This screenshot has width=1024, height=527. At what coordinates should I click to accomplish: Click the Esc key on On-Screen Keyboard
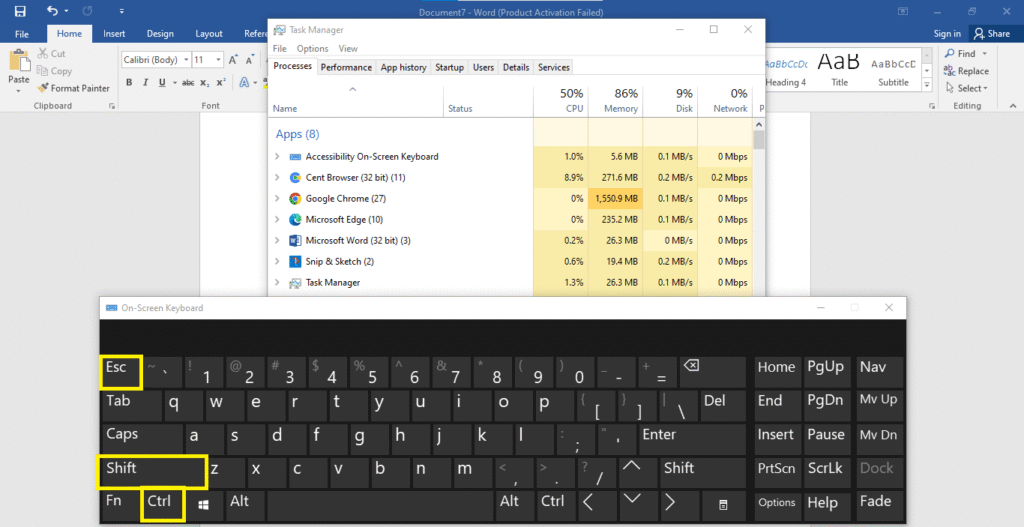121,372
